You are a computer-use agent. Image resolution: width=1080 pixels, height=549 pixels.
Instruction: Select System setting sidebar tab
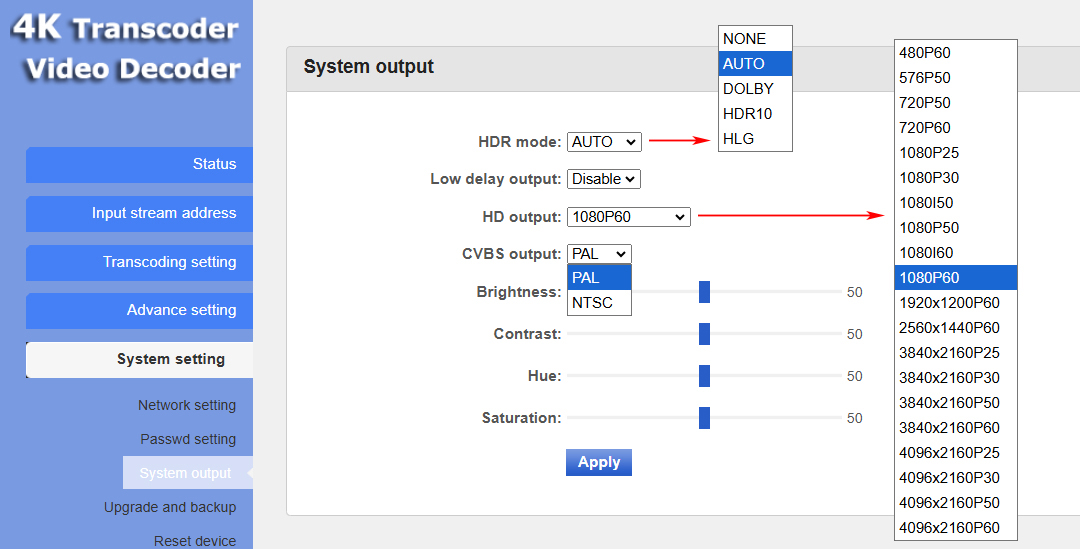click(139, 360)
